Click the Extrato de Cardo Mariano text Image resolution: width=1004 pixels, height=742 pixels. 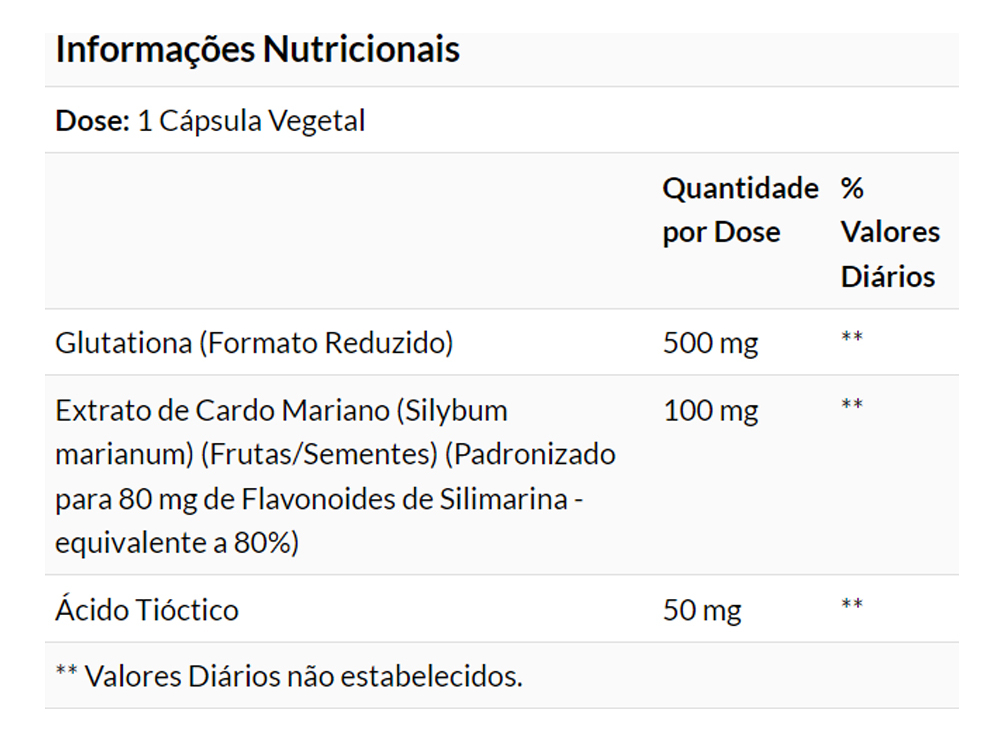[x=222, y=410]
